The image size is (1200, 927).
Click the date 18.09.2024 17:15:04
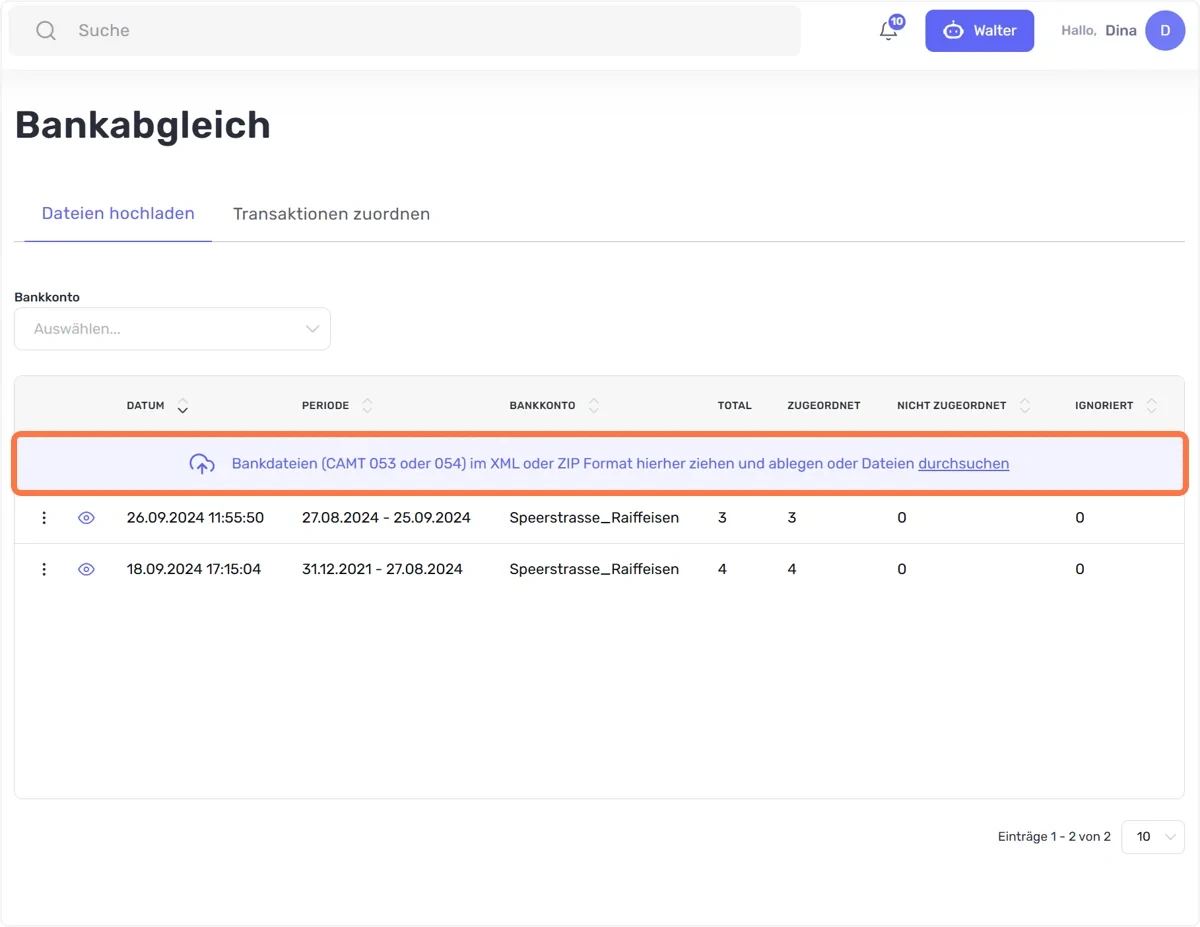tap(194, 569)
